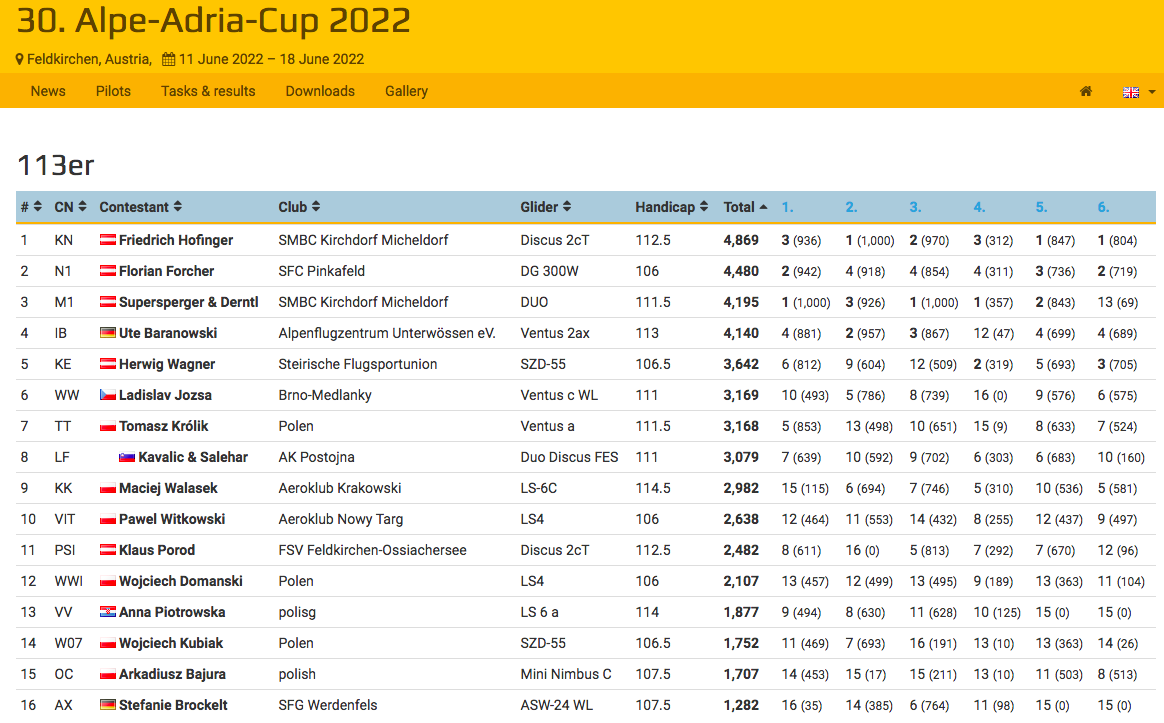
Task: Open task 4 results column link
Action: pyautogui.click(x=979, y=207)
